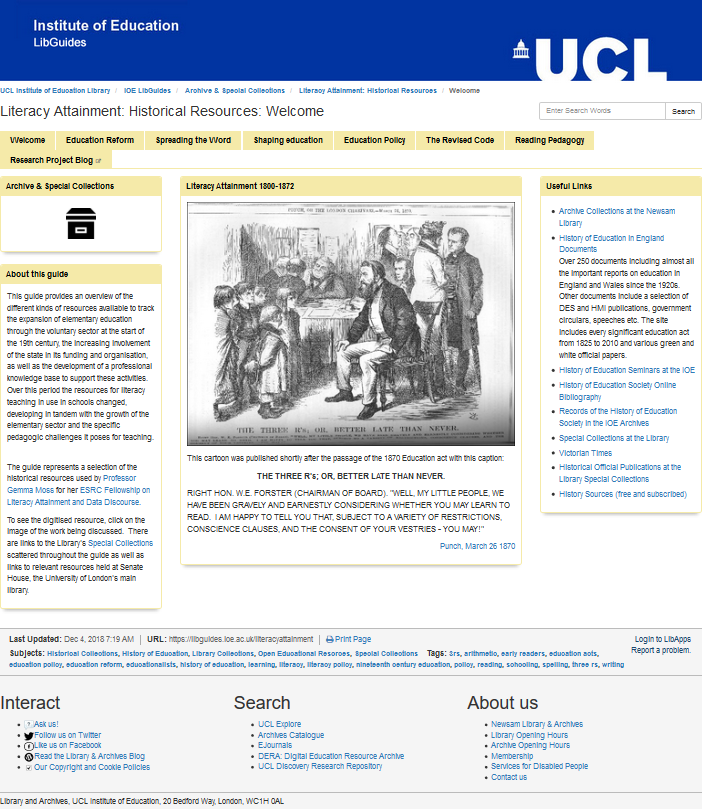Click the Enter Search Words field

602,111
